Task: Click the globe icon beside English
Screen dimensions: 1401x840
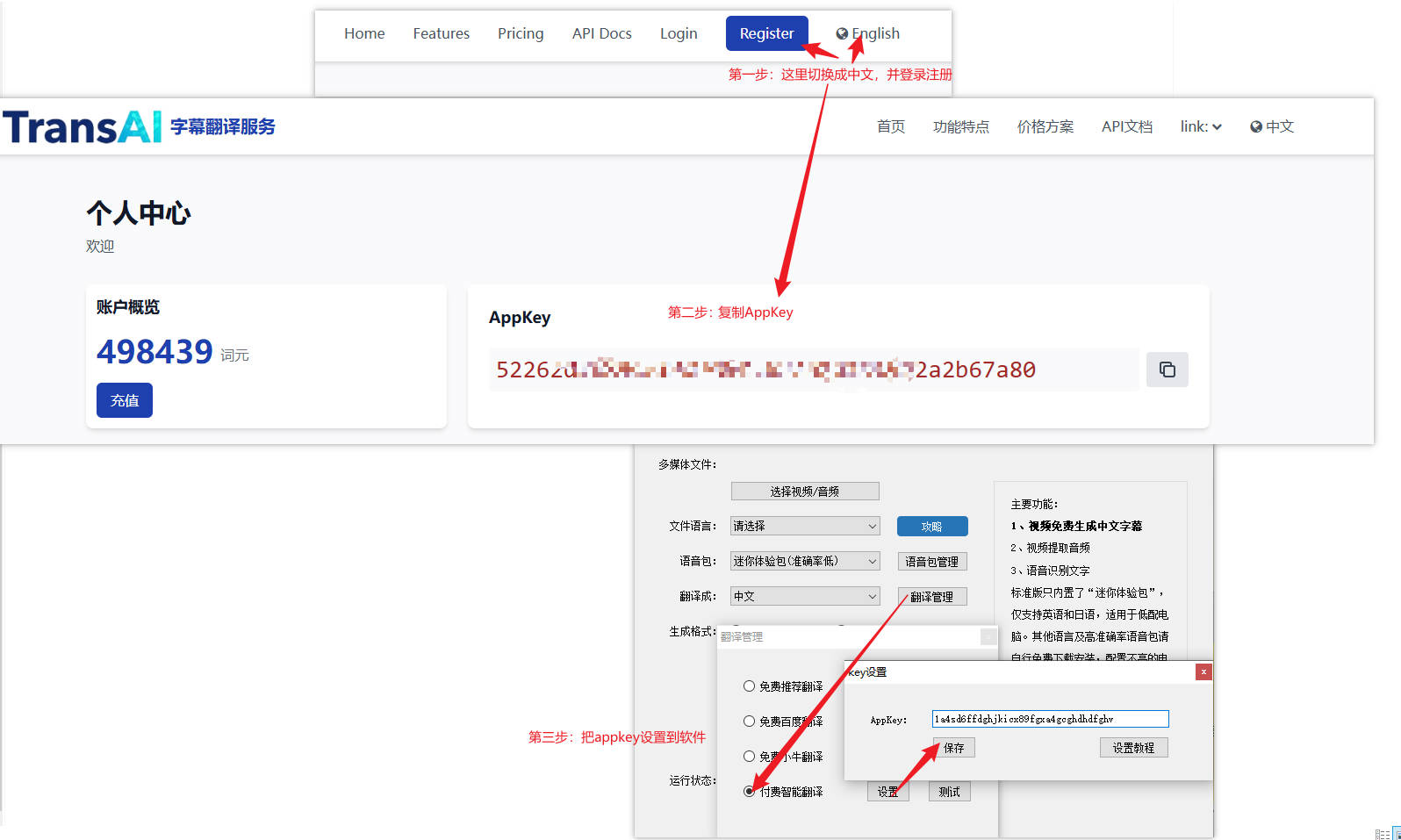Action: click(x=842, y=33)
